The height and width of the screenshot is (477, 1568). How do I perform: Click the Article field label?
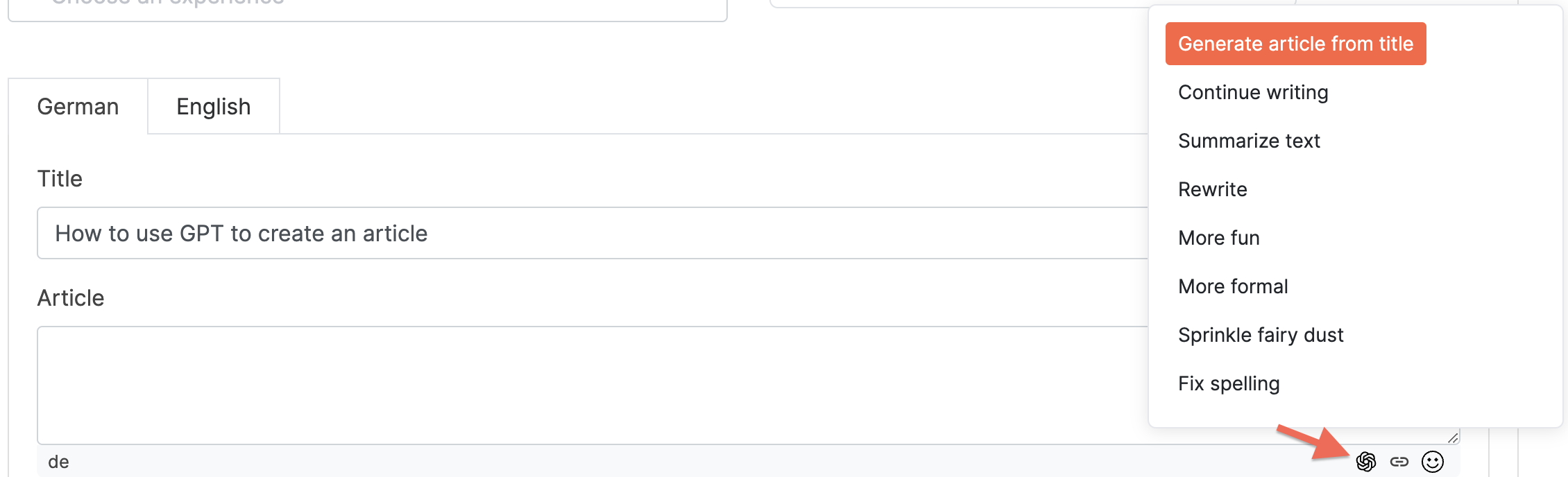[x=71, y=298]
